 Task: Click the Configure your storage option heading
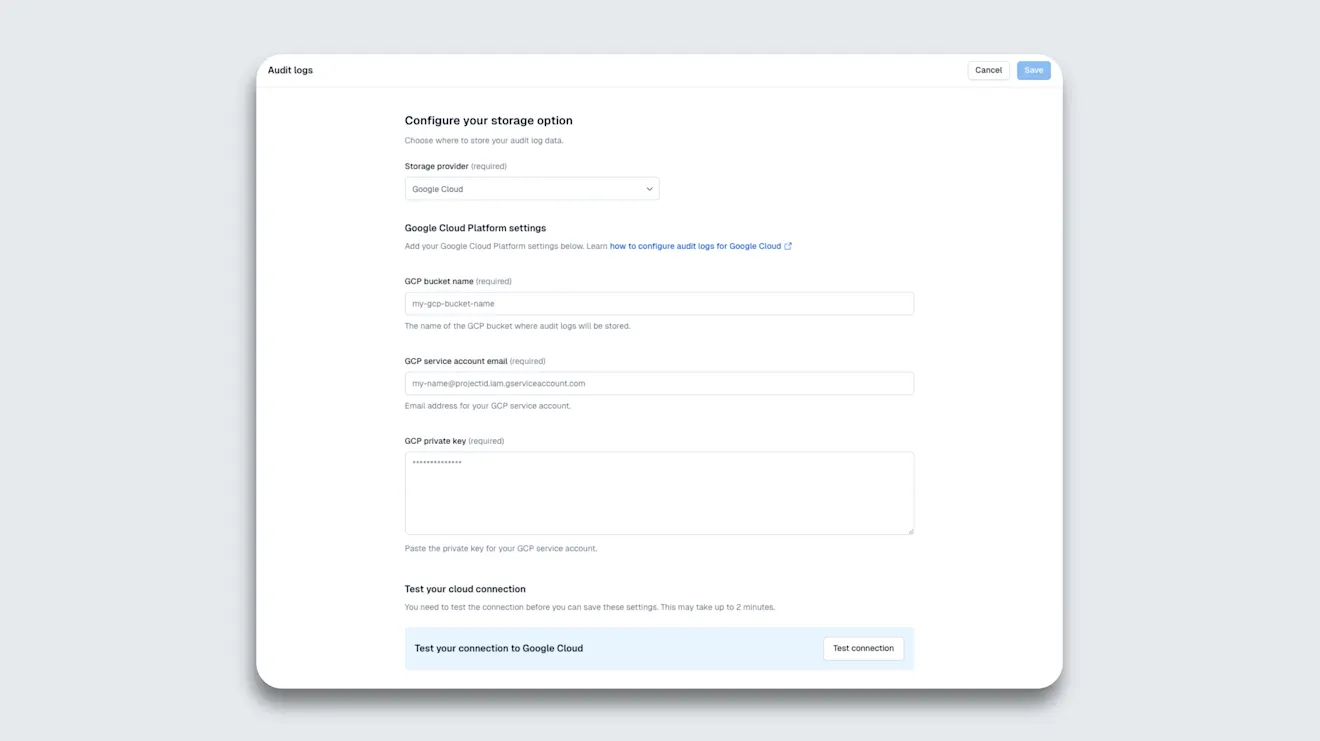coord(488,120)
